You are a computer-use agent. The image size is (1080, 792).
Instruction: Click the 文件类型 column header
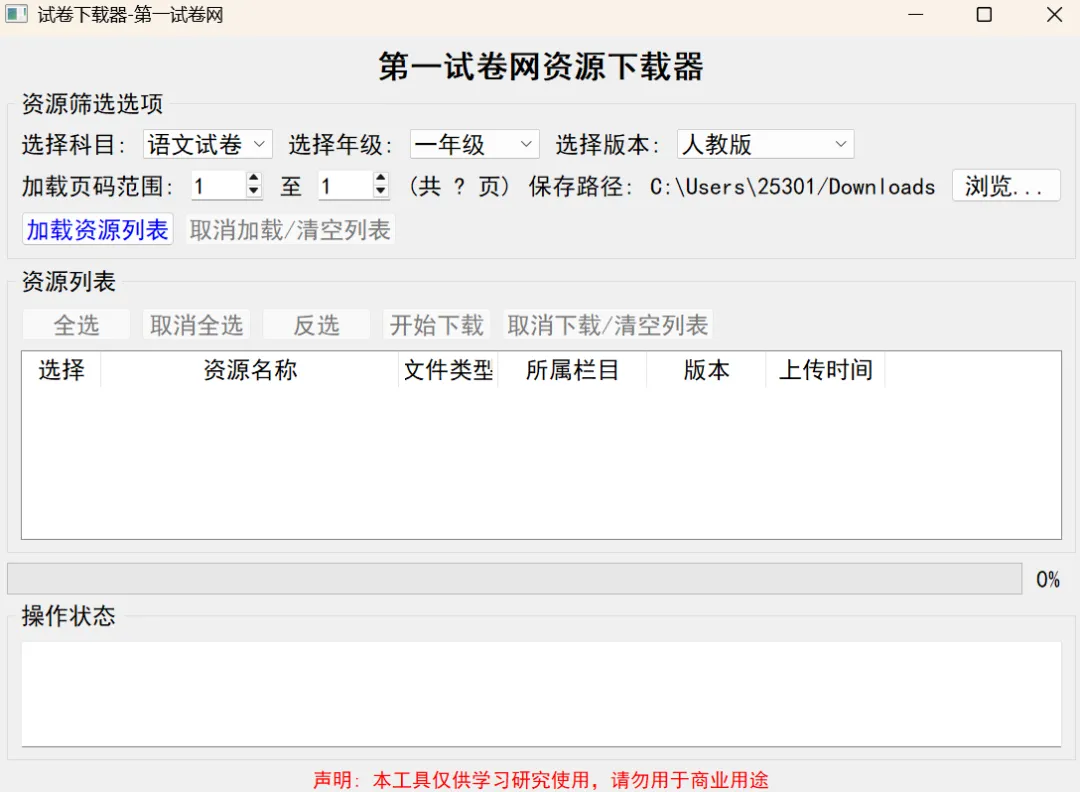(x=448, y=370)
